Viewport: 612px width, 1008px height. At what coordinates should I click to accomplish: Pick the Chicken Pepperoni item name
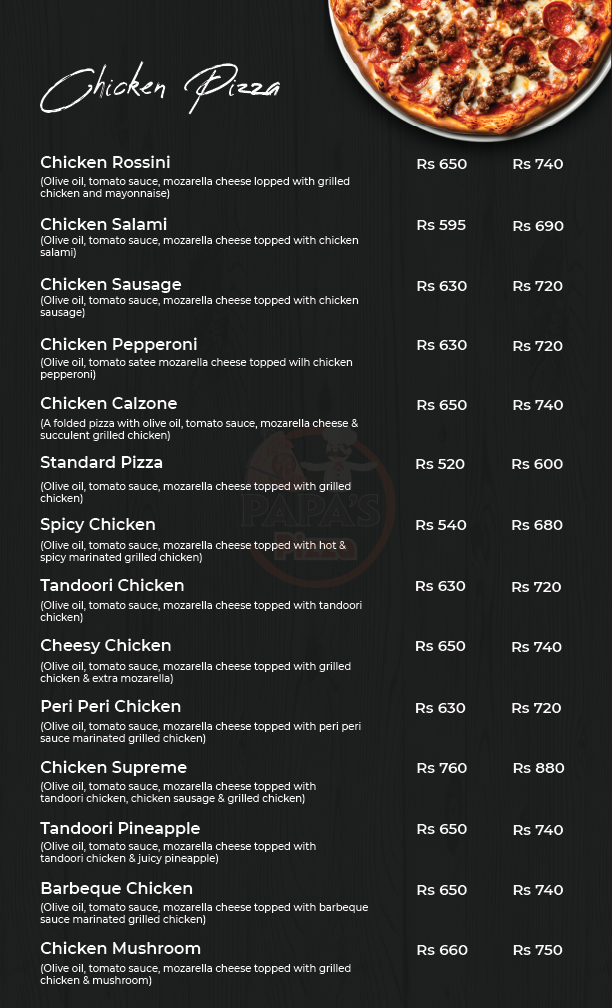(119, 345)
